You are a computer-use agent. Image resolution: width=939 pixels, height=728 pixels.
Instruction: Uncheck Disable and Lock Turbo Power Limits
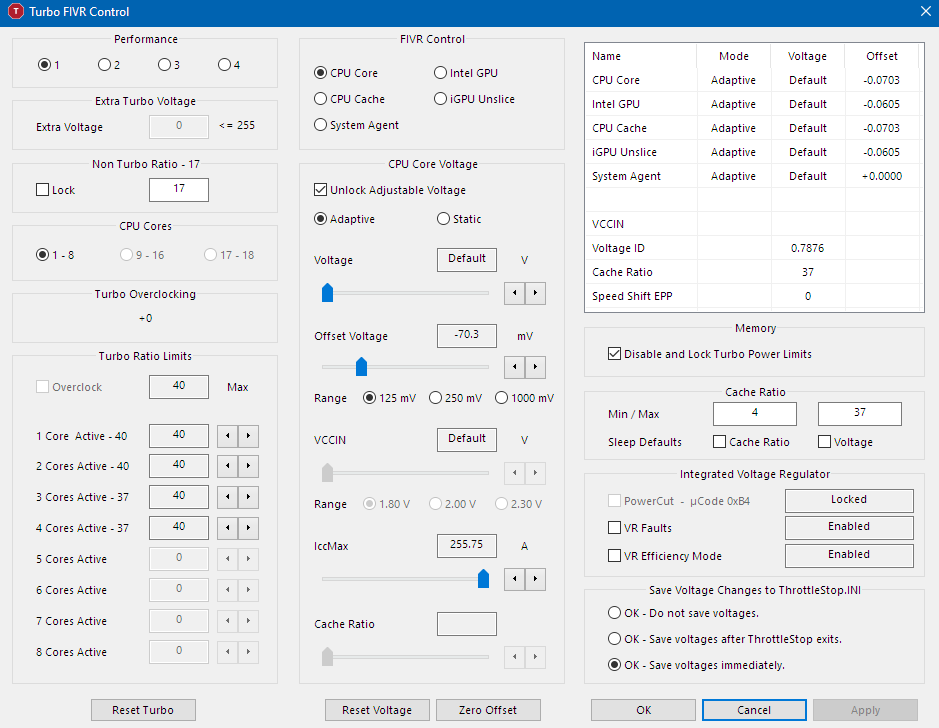coord(614,354)
